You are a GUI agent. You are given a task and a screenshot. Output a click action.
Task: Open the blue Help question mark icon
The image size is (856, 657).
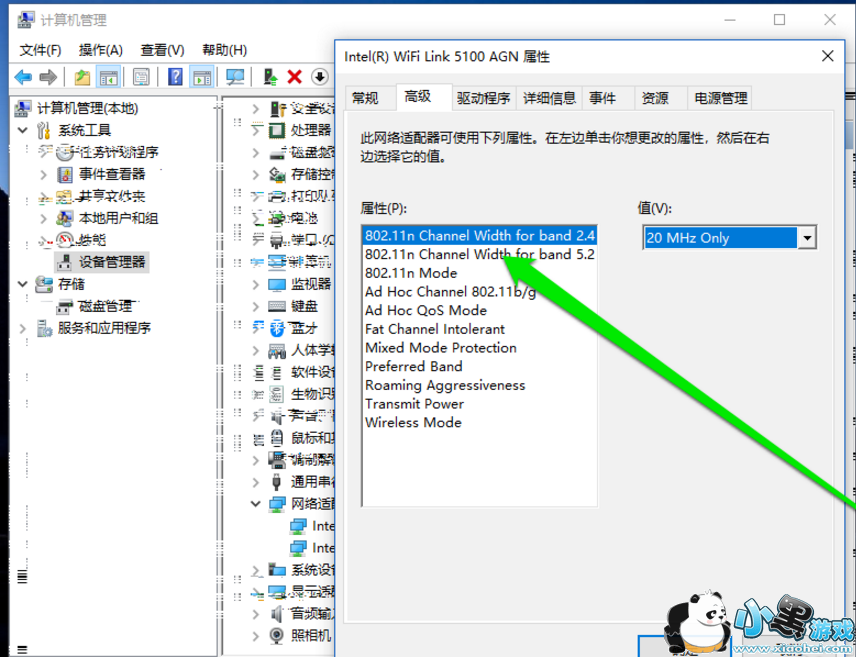tap(175, 77)
